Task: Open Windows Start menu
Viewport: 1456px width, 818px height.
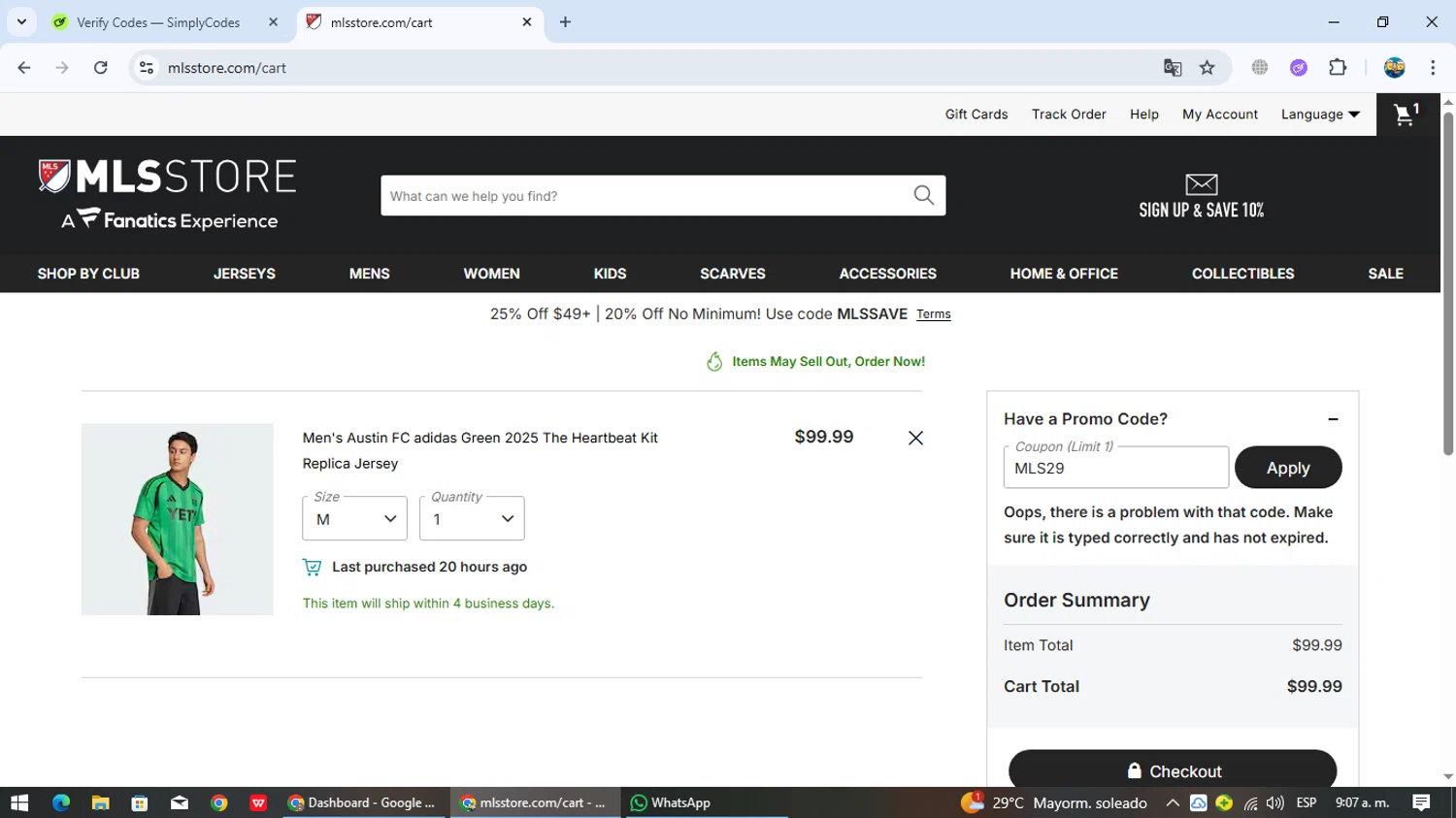Action: pyautogui.click(x=19, y=802)
